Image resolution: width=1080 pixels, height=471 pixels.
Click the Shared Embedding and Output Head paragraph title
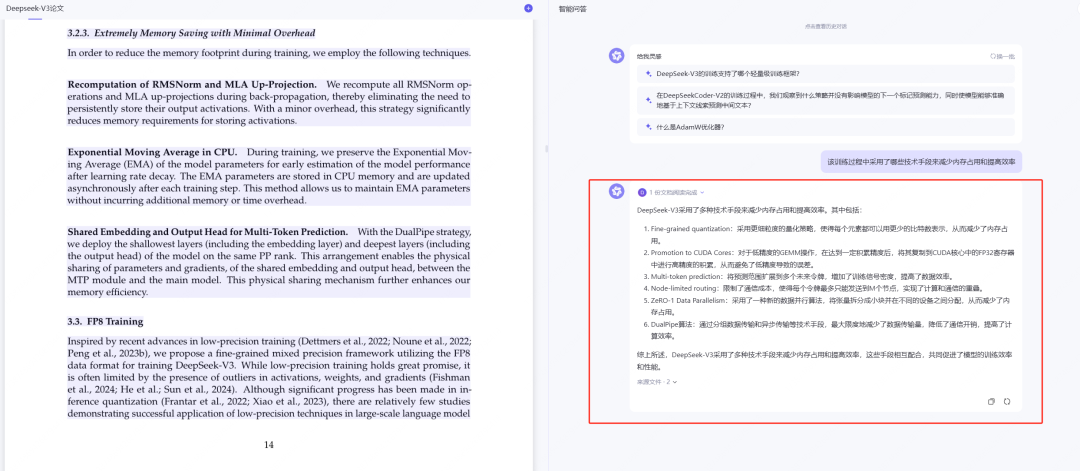tap(207, 231)
